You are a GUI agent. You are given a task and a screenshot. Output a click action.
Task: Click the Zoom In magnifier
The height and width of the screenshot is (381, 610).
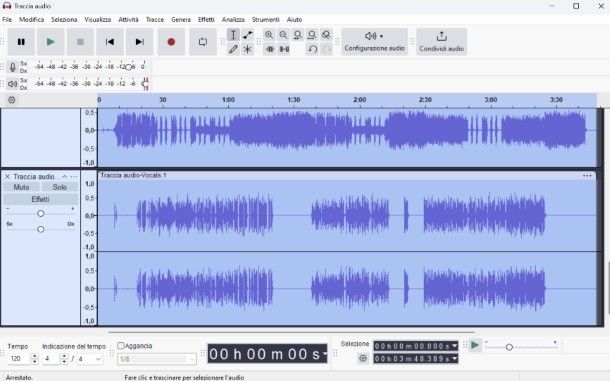pyautogui.click(x=269, y=35)
